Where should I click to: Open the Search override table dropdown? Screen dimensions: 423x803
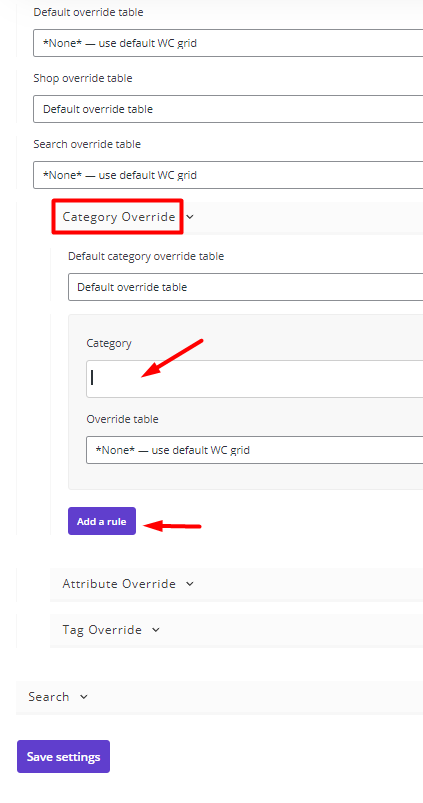click(x=228, y=175)
